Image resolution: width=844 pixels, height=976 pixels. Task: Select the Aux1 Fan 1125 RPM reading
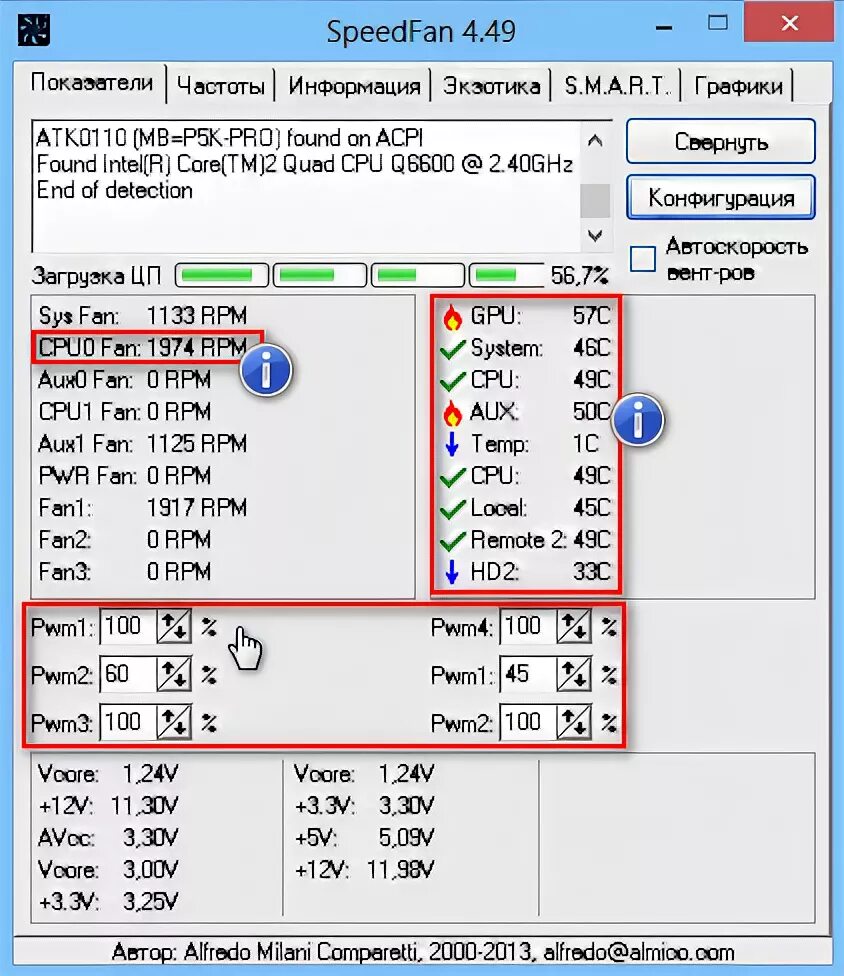point(143,444)
